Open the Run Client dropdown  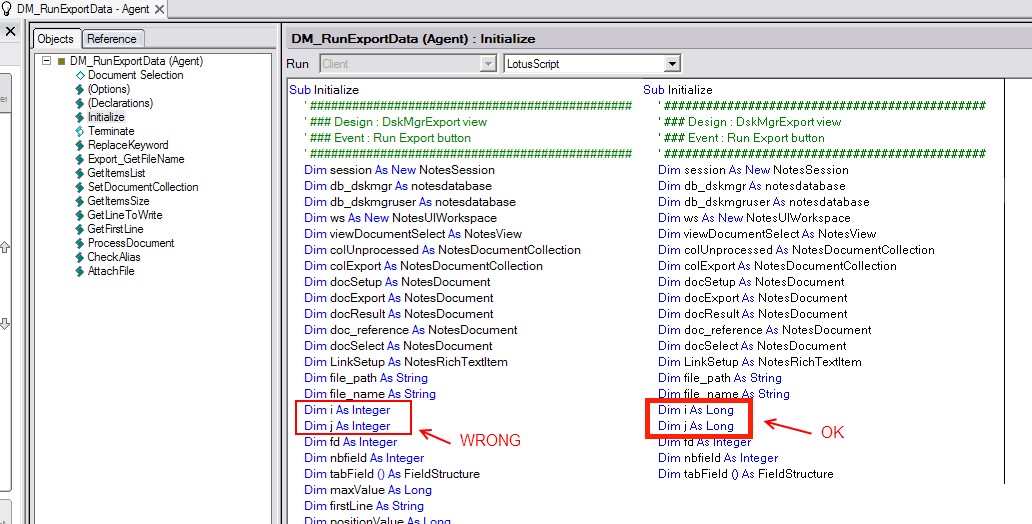pos(488,64)
